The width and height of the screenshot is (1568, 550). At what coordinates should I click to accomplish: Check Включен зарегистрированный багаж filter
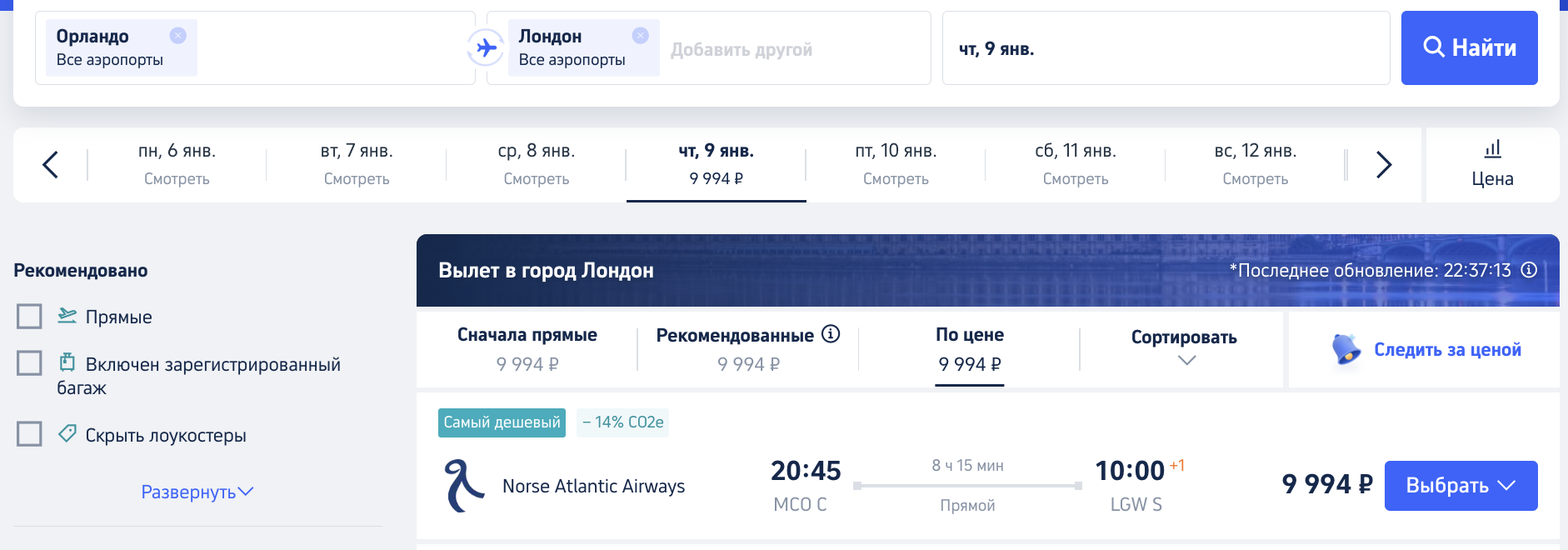(30, 363)
